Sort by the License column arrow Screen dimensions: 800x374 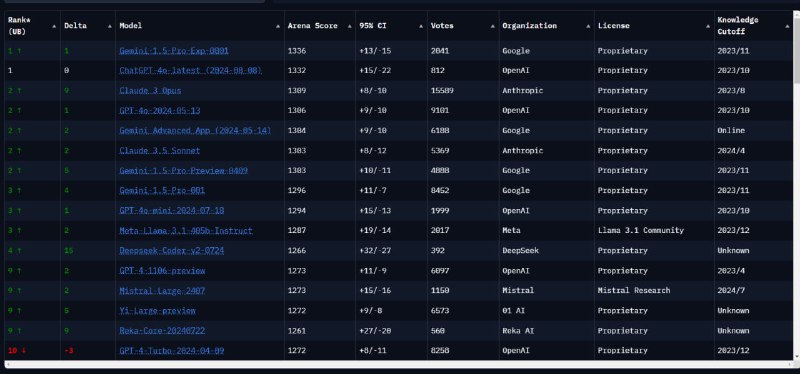pyautogui.click(x=709, y=26)
